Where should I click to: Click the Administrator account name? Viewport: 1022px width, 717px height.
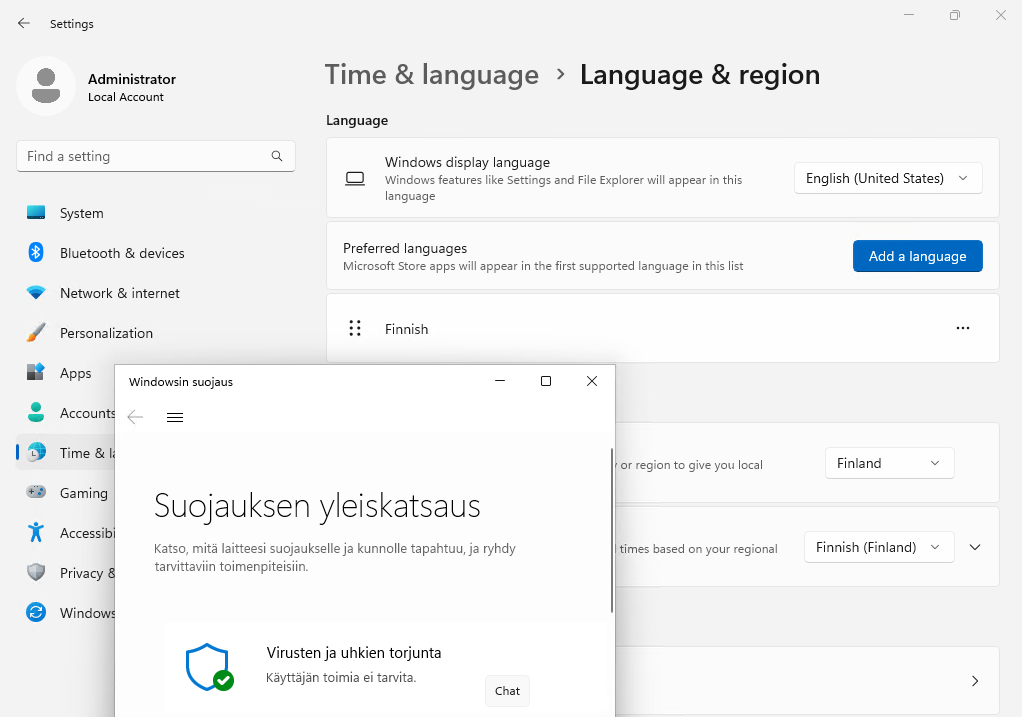[x=132, y=79]
